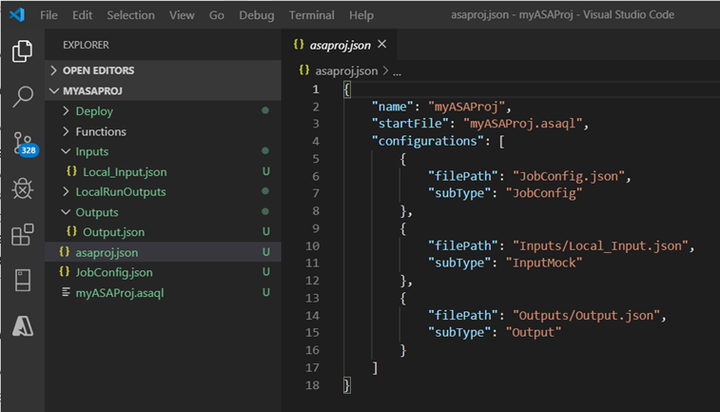
Task: Expand the Functions folder
Action: point(100,131)
